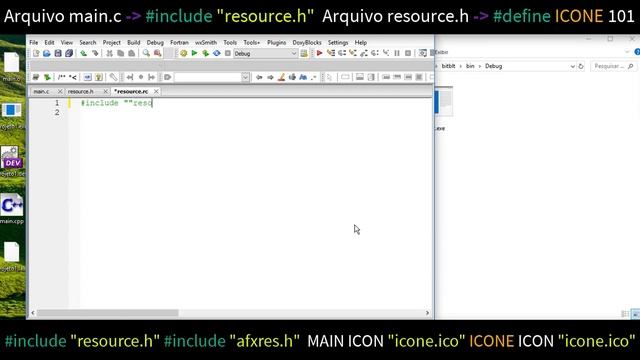Open Find with the magnifier icon

[146, 53]
